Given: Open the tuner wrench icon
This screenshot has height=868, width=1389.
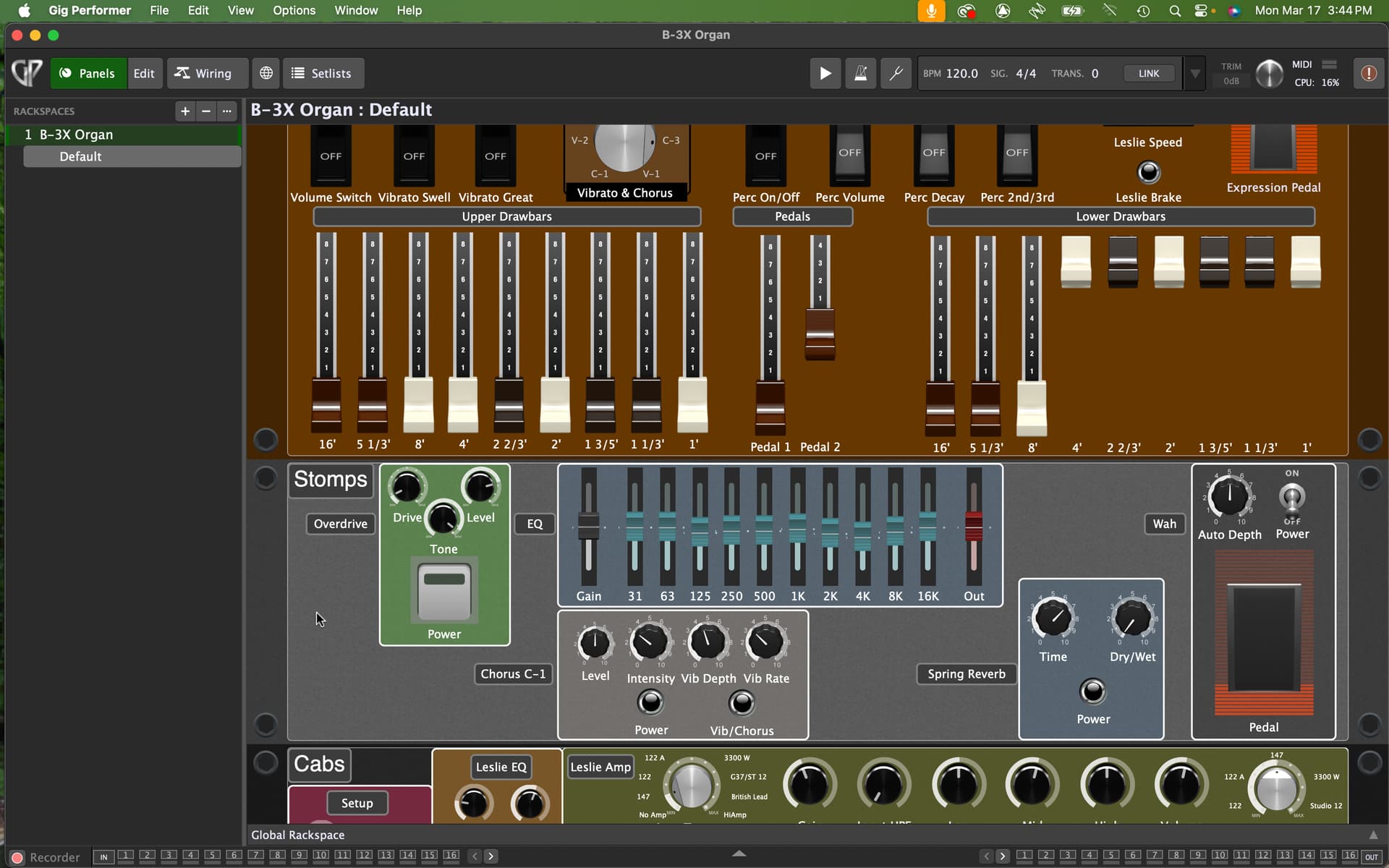Looking at the screenshot, I should (x=896, y=73).
